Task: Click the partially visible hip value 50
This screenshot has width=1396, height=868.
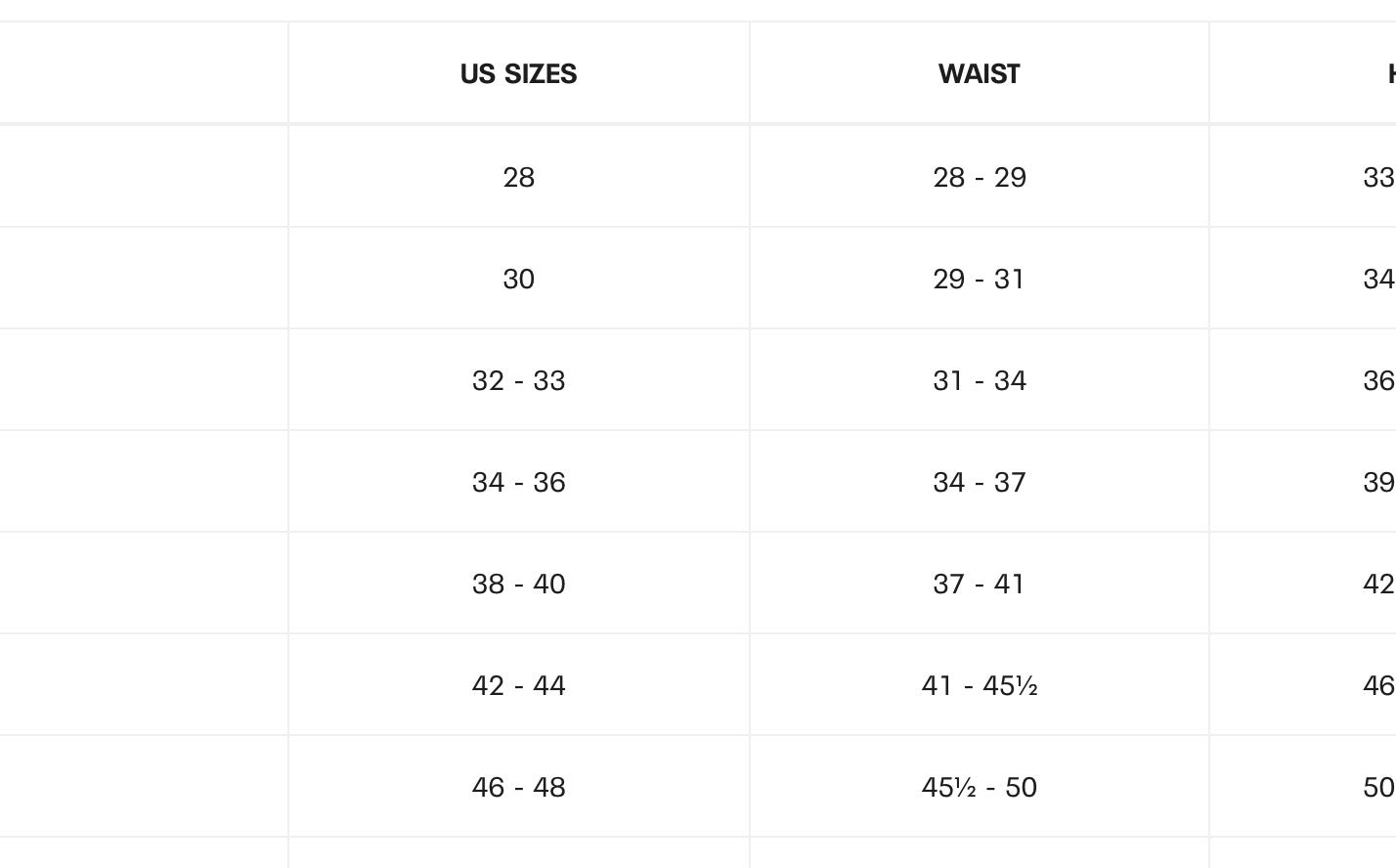Action: pyautogui.click(x=1378, y=787)
